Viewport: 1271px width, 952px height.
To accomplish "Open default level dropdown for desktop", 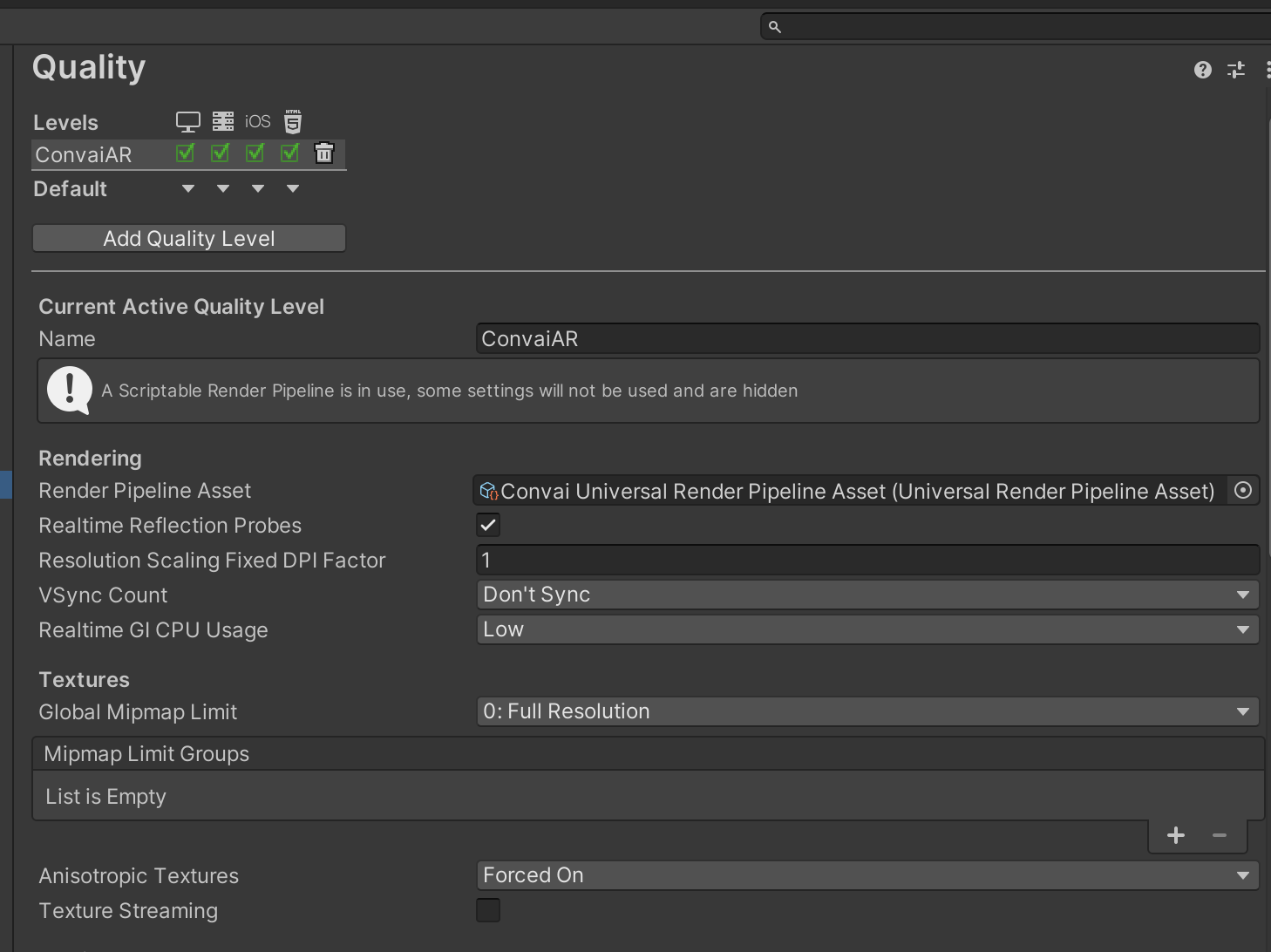I will [x=188, y=188].
